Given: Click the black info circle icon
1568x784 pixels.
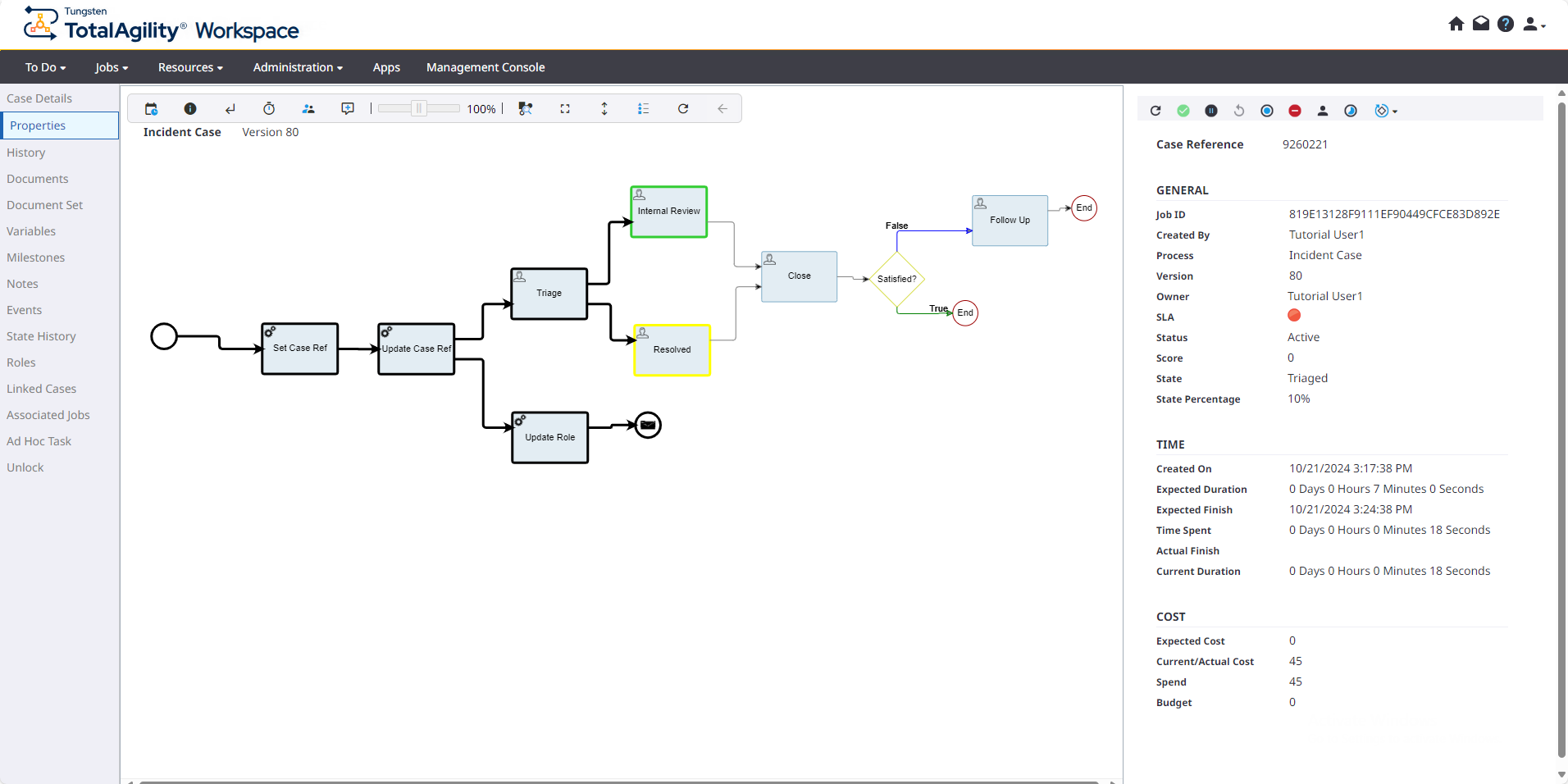Looking at the screenshot, I should 190,109.
